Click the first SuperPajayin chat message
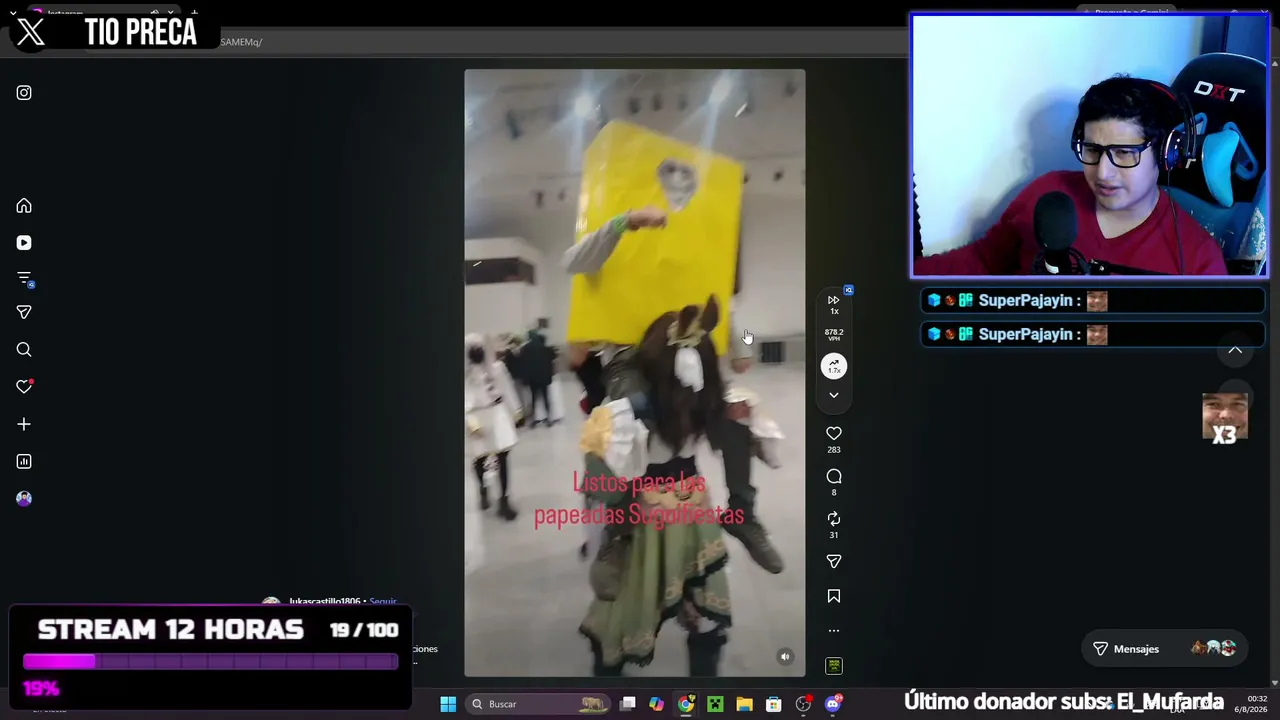The height and width of the screenshot is (720, 1280). 1092,301
